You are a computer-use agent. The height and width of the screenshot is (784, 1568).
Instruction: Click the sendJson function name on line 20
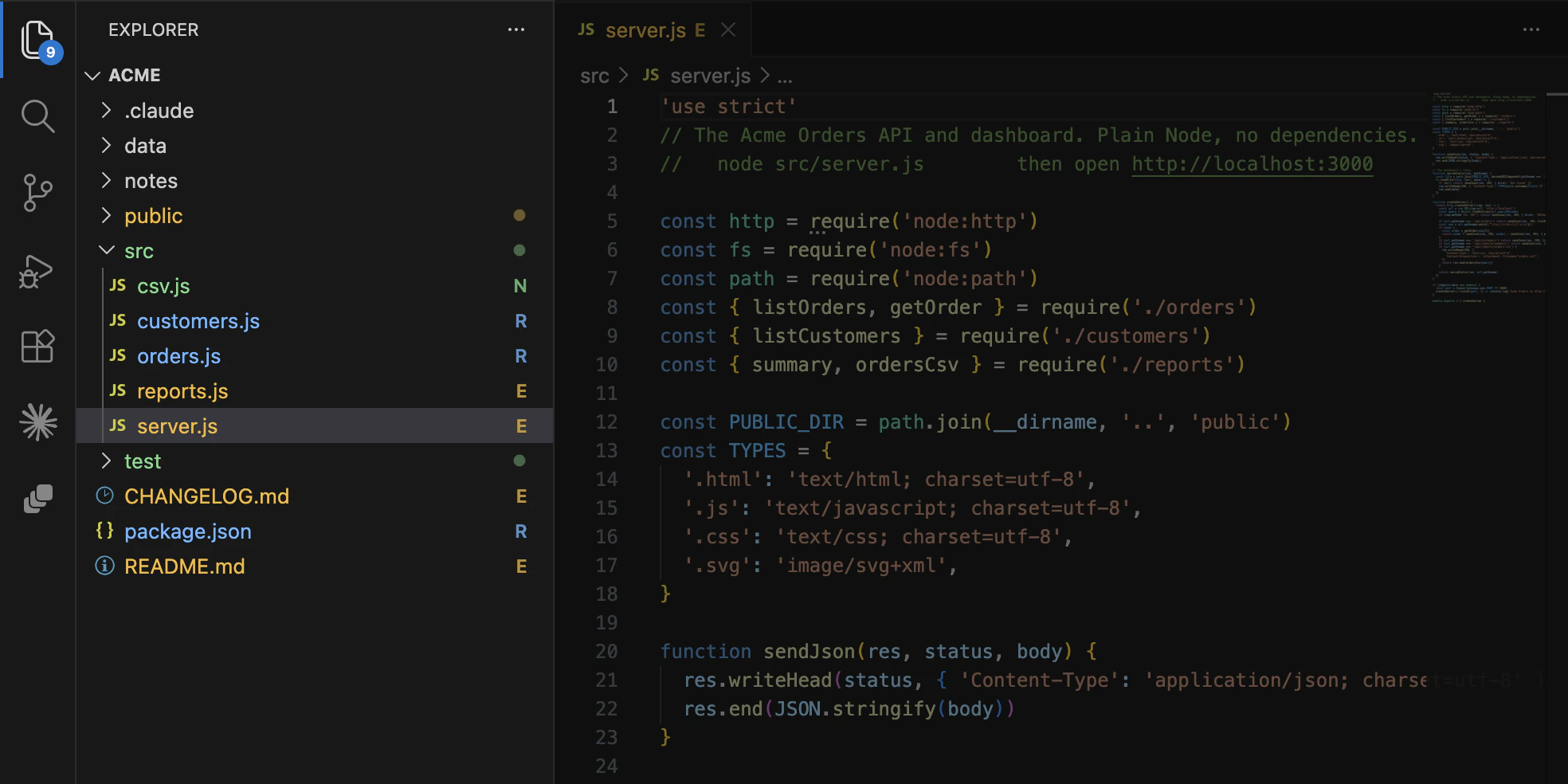point(809,652)
